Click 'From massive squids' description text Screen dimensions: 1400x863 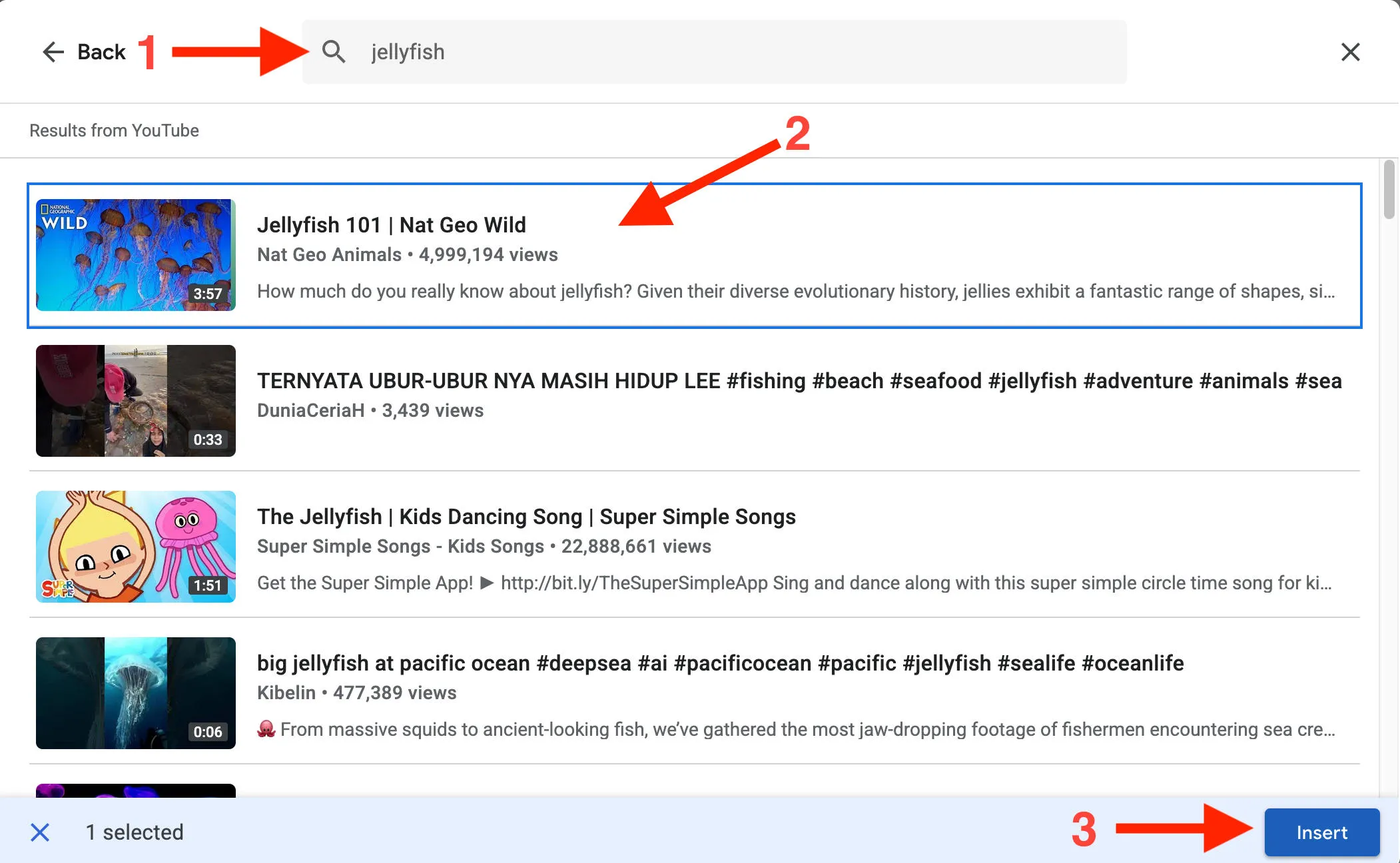796,729
